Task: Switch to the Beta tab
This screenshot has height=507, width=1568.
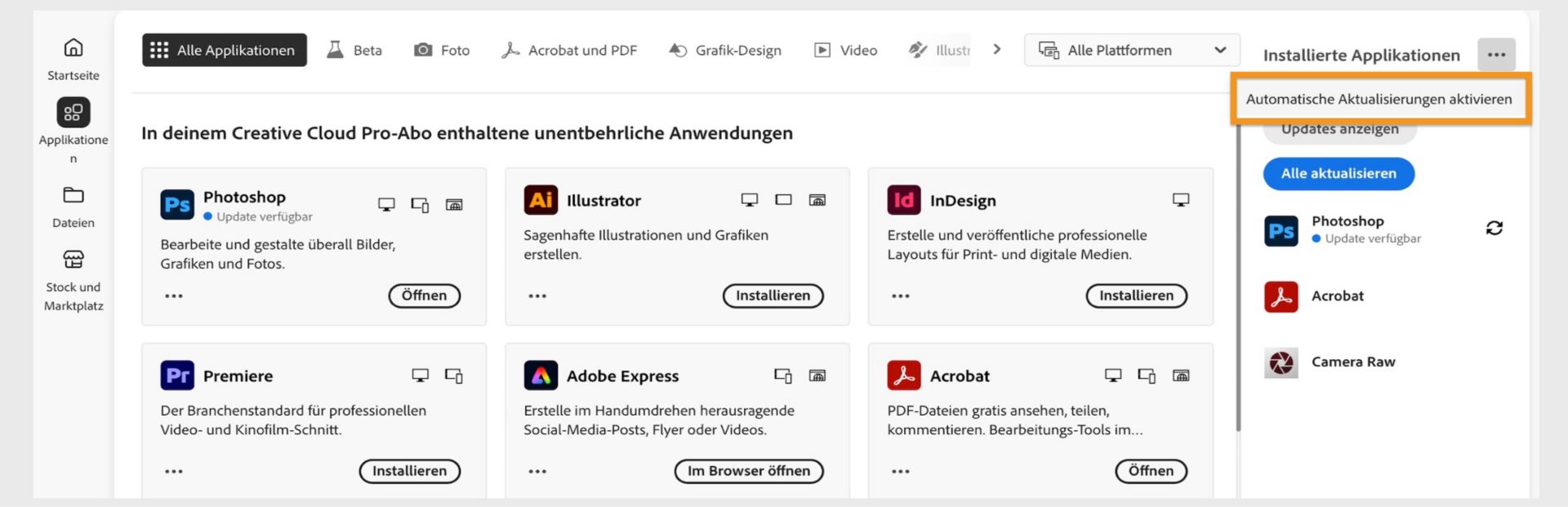Action: (354, 50)
